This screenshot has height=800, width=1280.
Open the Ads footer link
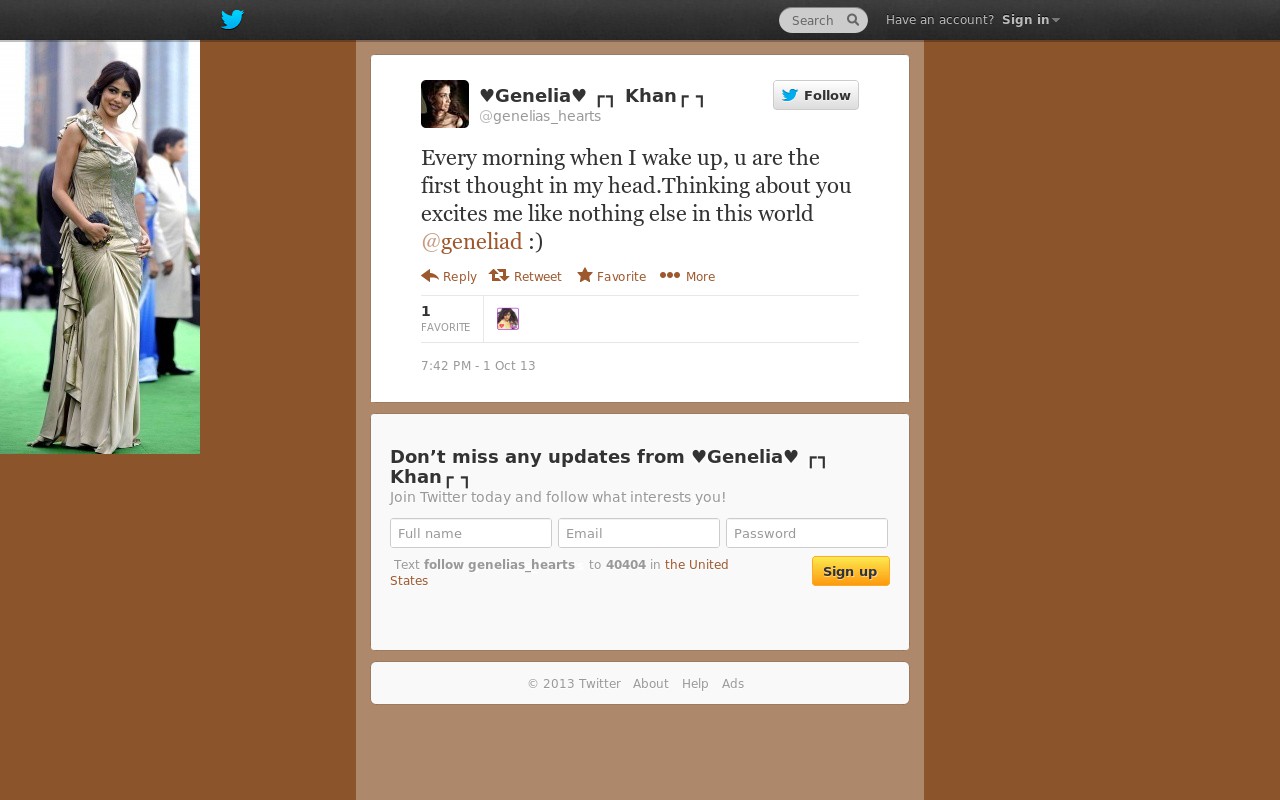click(733, 684)
